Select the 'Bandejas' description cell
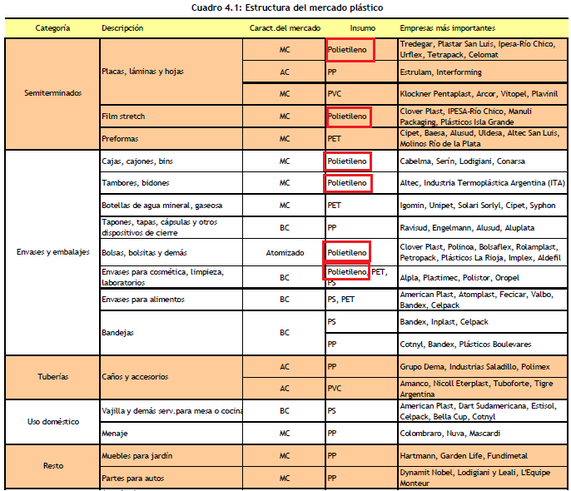571x491 pixels. tap(171, 333)
